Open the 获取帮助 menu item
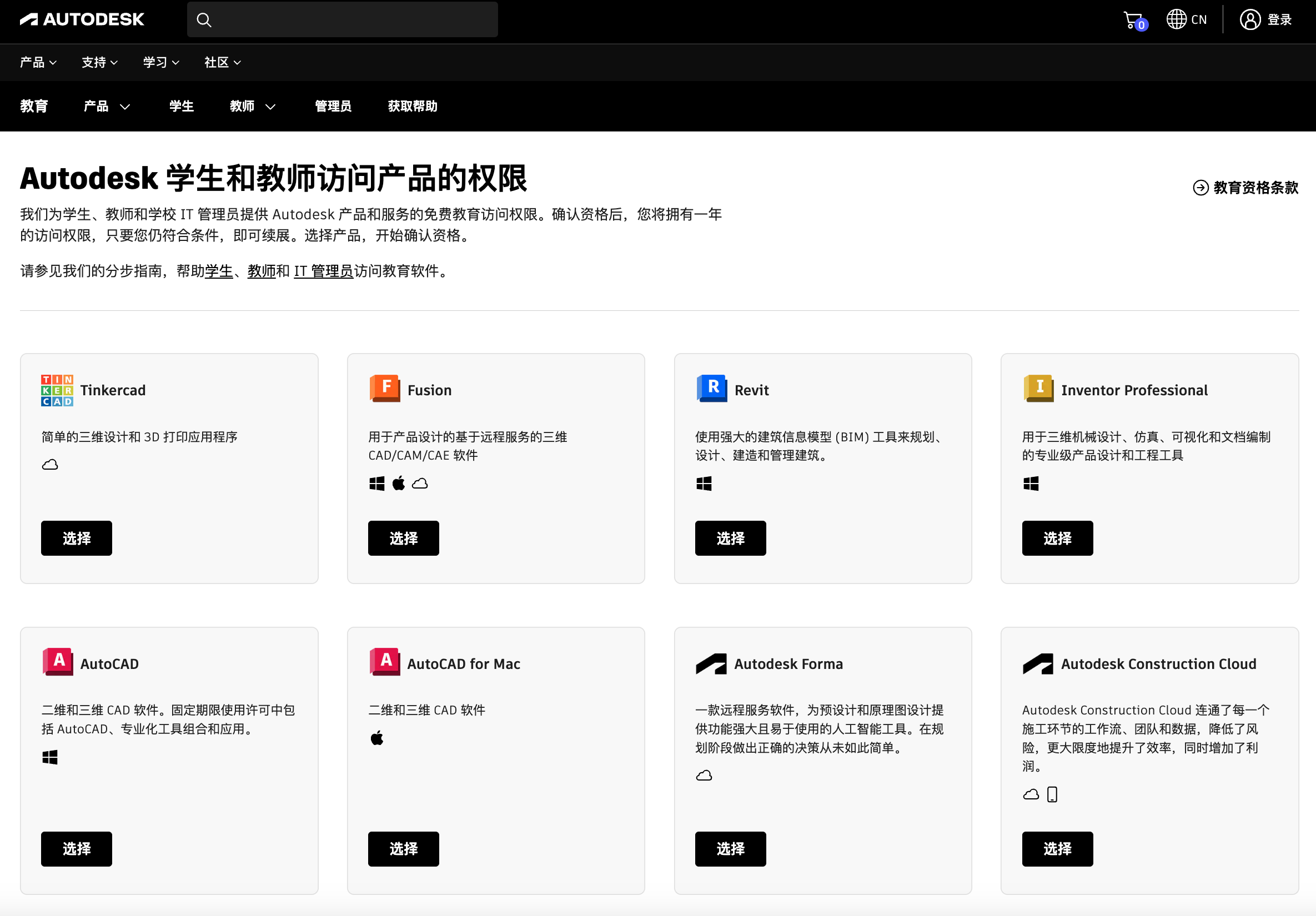Viewport: 1316px width, 916px height. tap(412, 107)
